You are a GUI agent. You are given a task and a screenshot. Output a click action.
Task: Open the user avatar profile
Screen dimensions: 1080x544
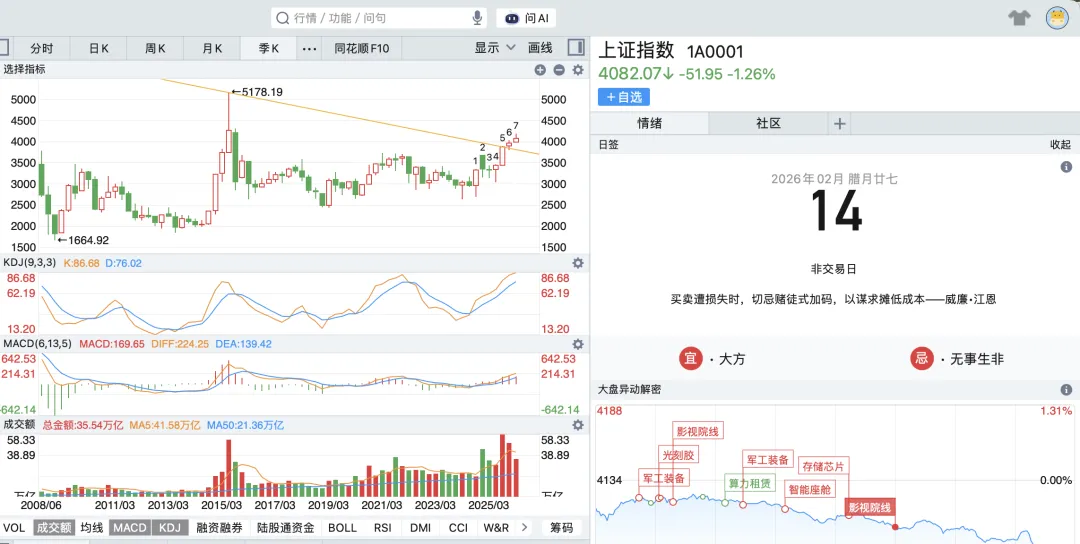pyautogui.click(x=1057, y=18)
